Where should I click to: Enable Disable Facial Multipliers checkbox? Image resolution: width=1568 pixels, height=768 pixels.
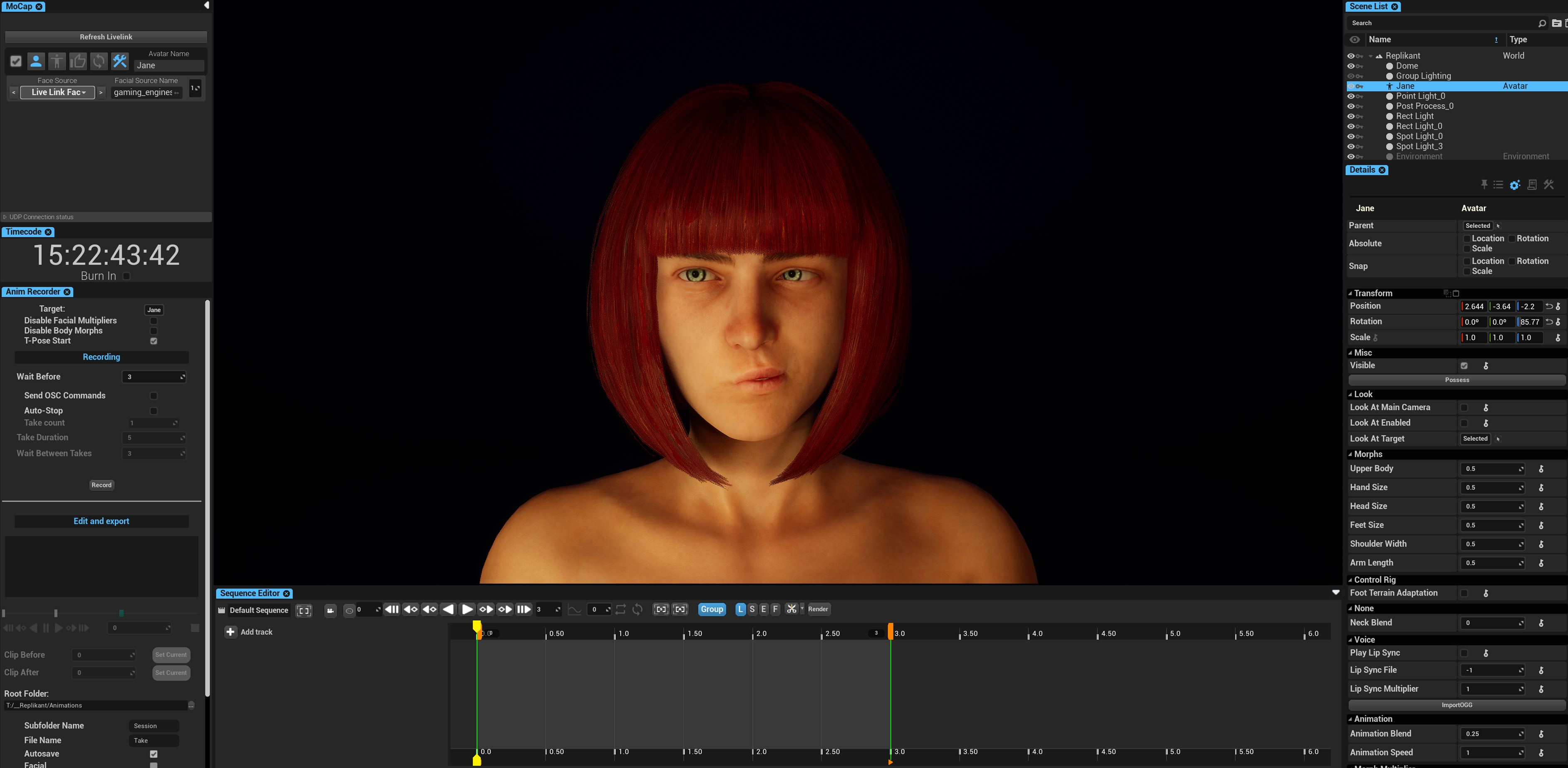154,321
